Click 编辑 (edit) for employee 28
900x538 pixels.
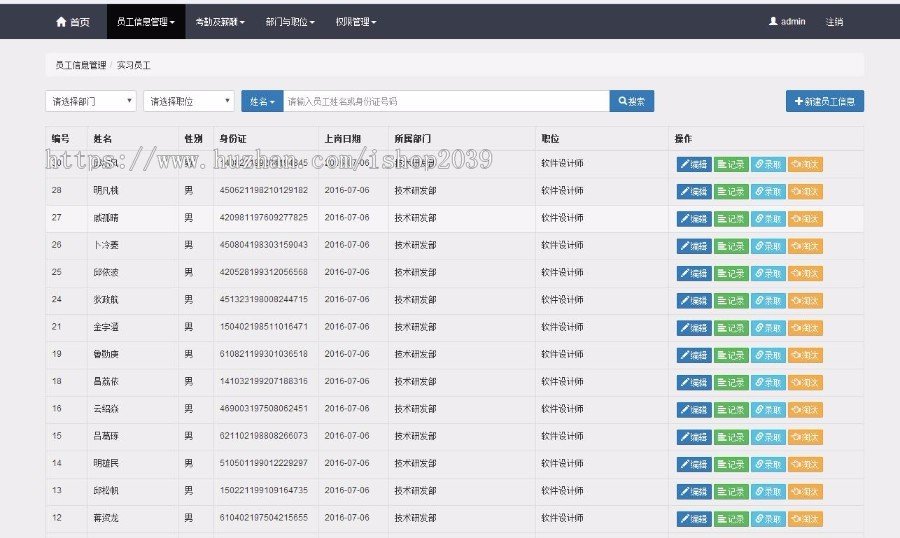[x=694, y=191]
